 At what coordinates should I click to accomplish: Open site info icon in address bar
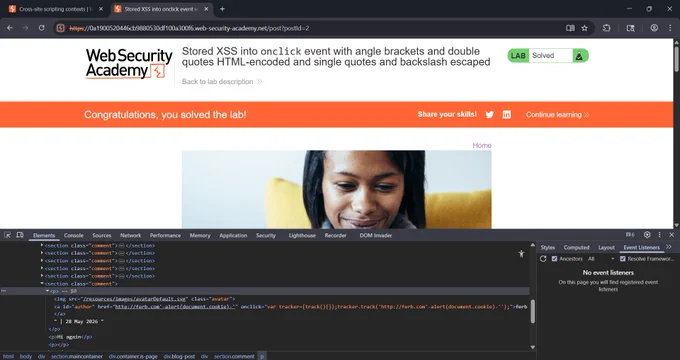61,28
